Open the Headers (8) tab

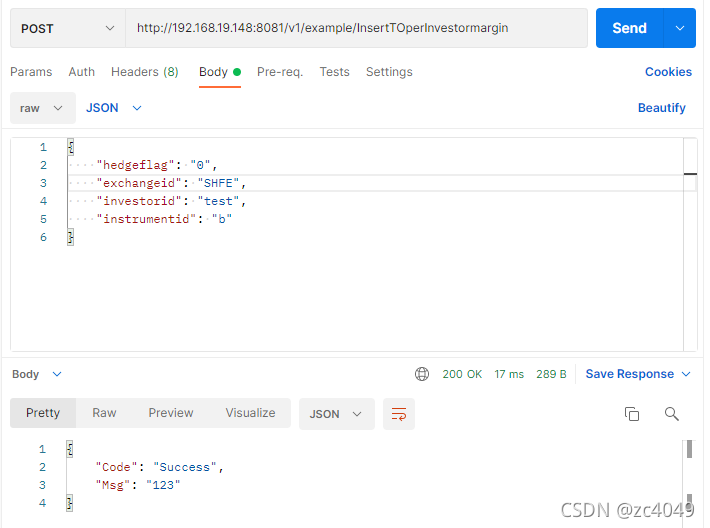coord(145,72)
